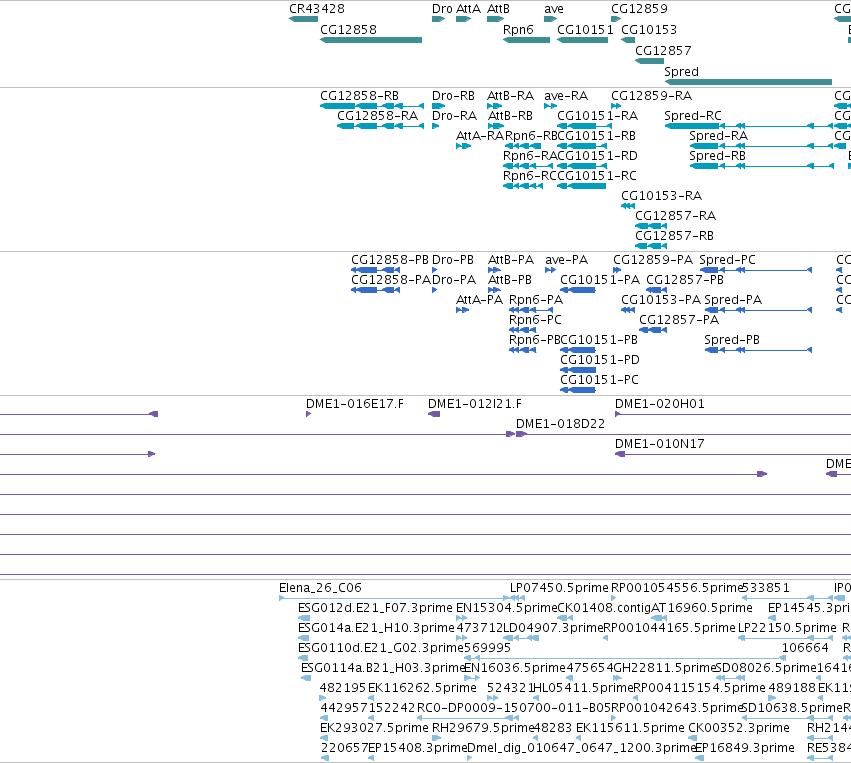Select EST LP22150.5prime
Viewport: 851px width, 763px height.
pyautogui.click(x=784, y=638)
